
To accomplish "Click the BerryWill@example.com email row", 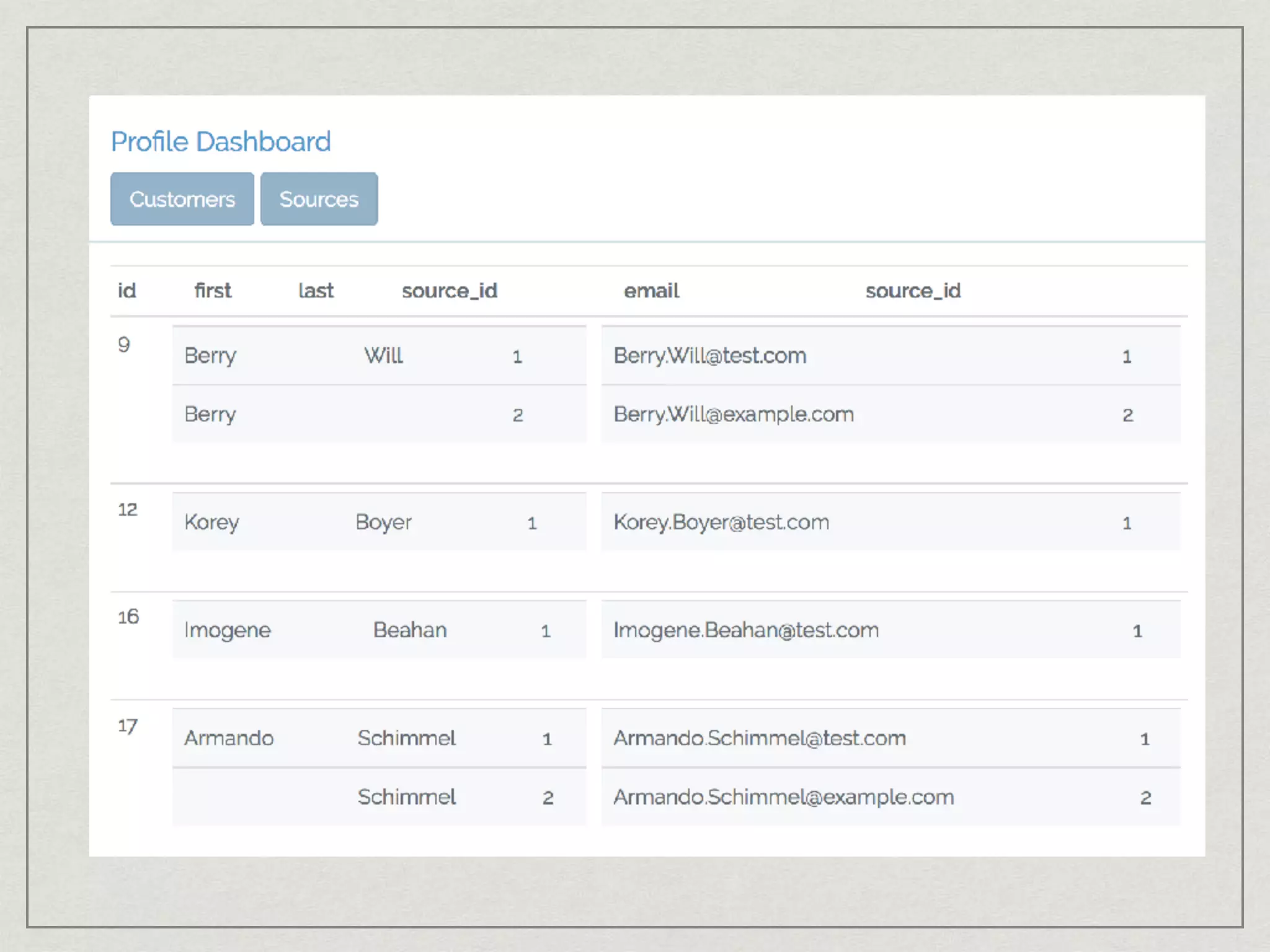I will [734, 414].
